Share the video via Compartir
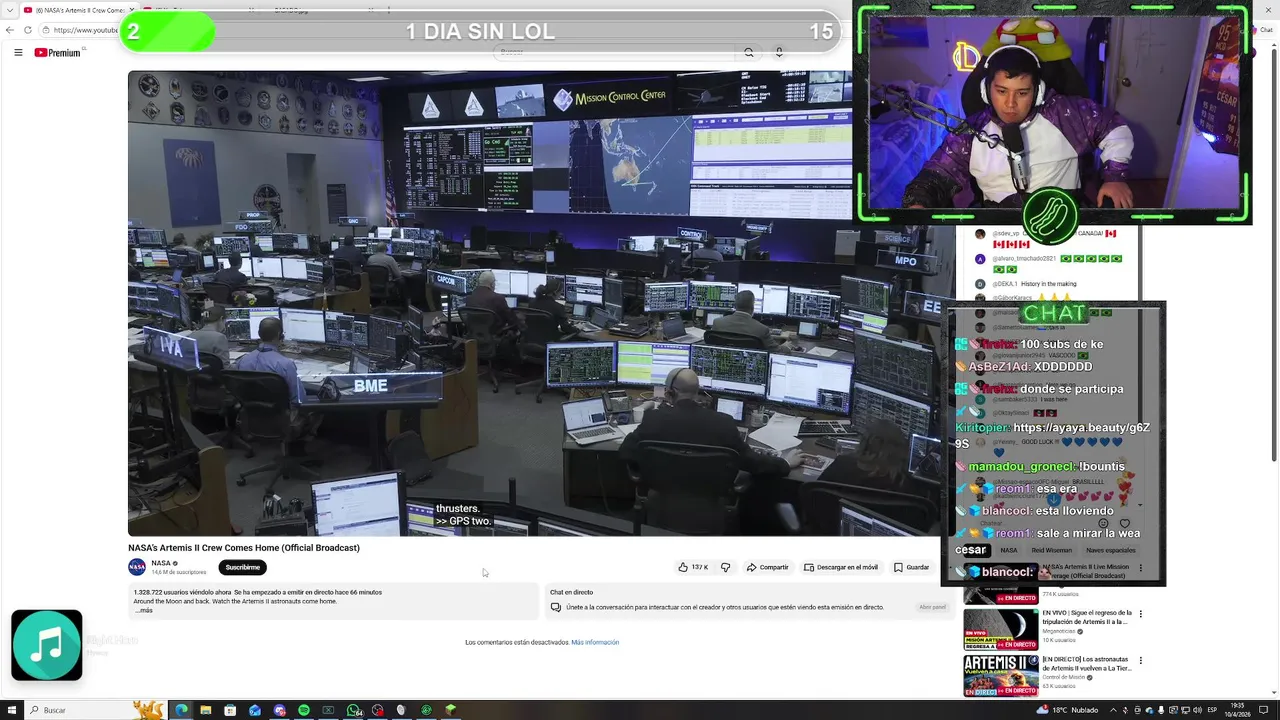This screenshot has width=1280, height=720. tap(768, 567)
